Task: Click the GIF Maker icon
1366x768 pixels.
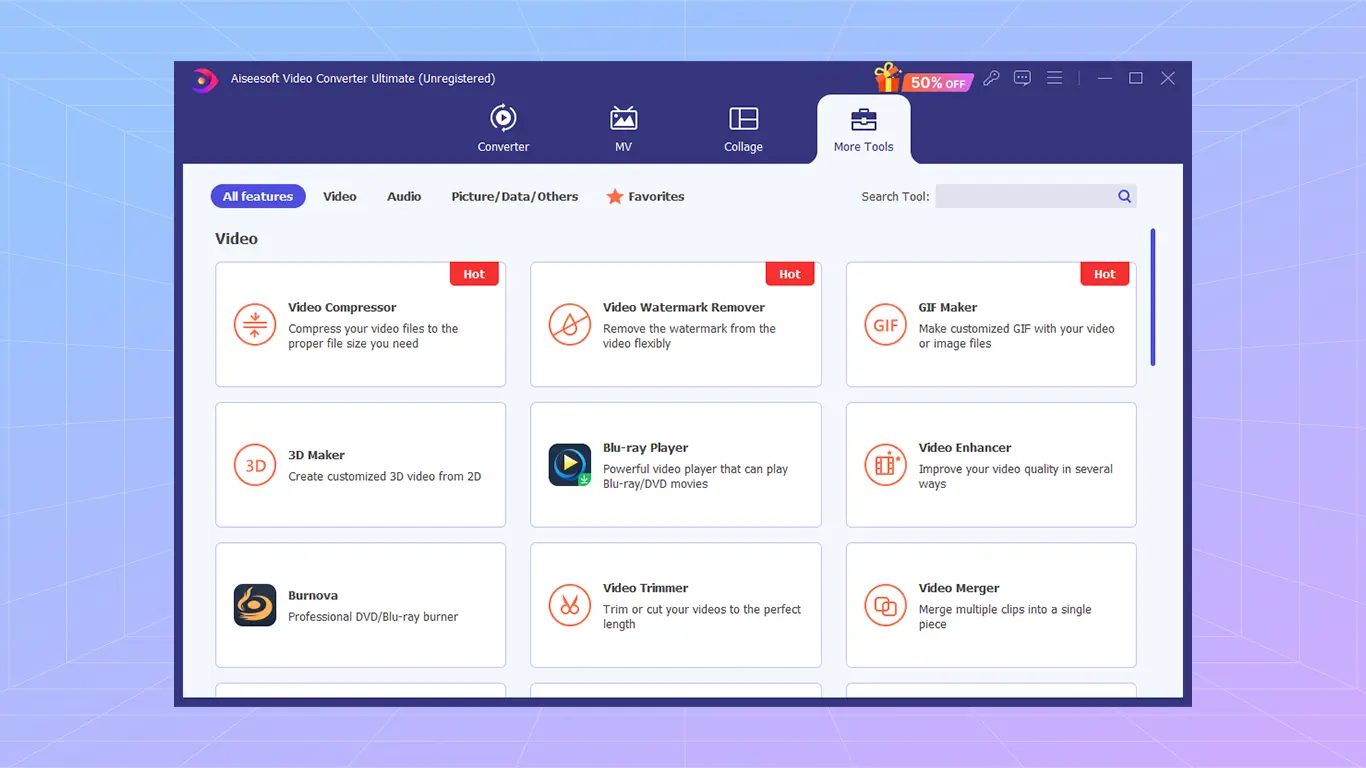Action: click(x=885, y=325)
